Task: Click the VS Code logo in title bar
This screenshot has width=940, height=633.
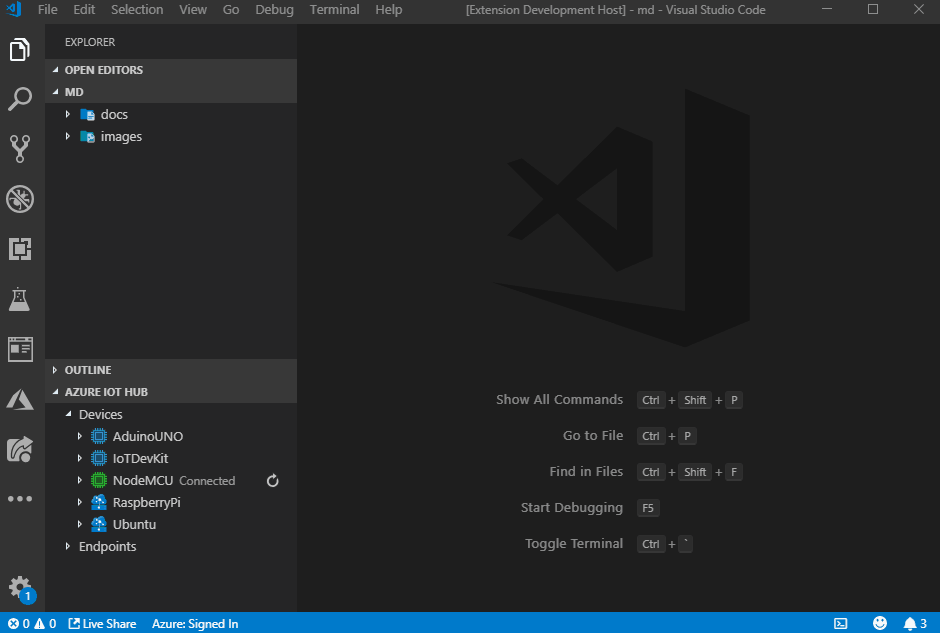Action: click(x=13, y=9)
